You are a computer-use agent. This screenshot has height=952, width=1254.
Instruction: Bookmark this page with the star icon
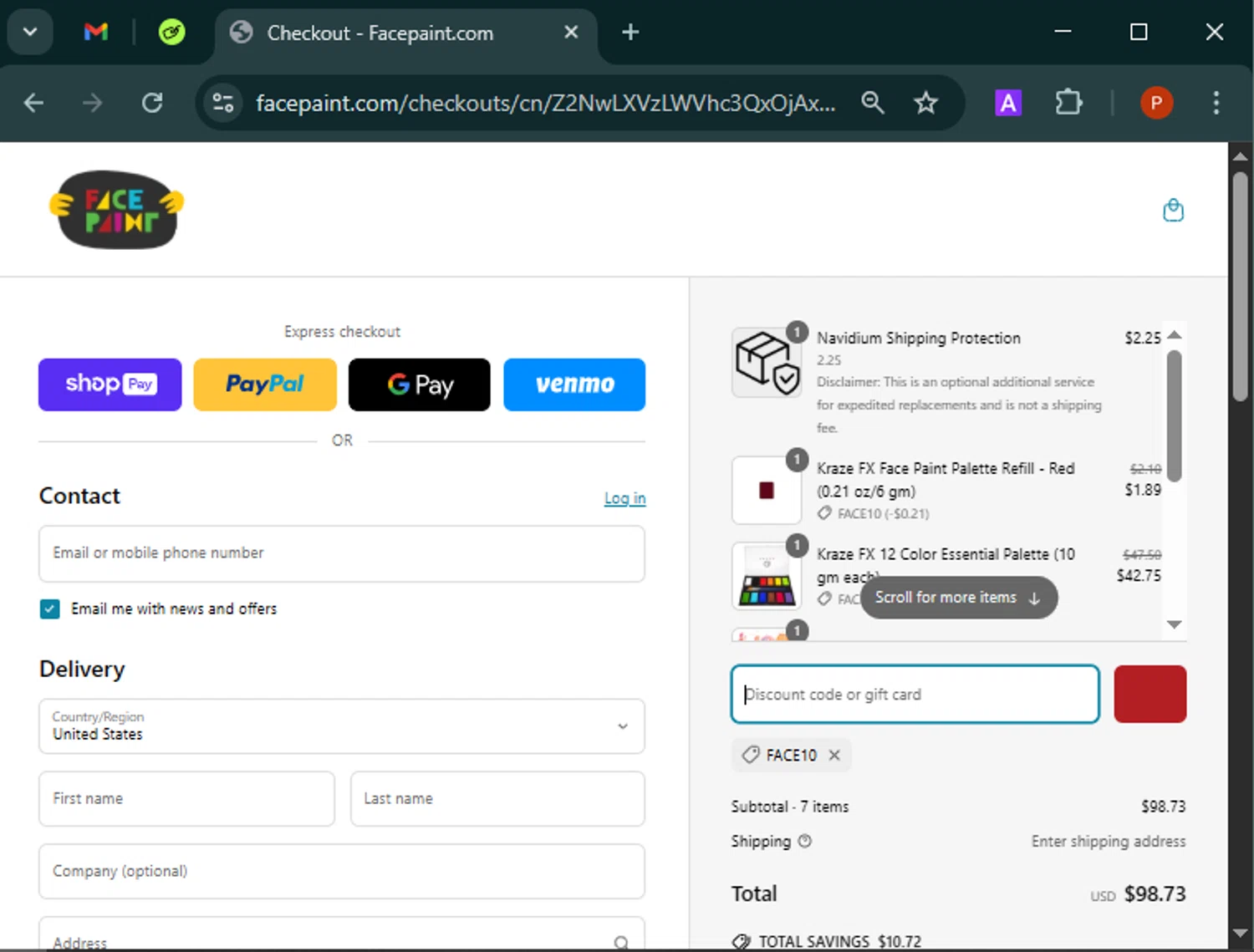coord(925,103)
